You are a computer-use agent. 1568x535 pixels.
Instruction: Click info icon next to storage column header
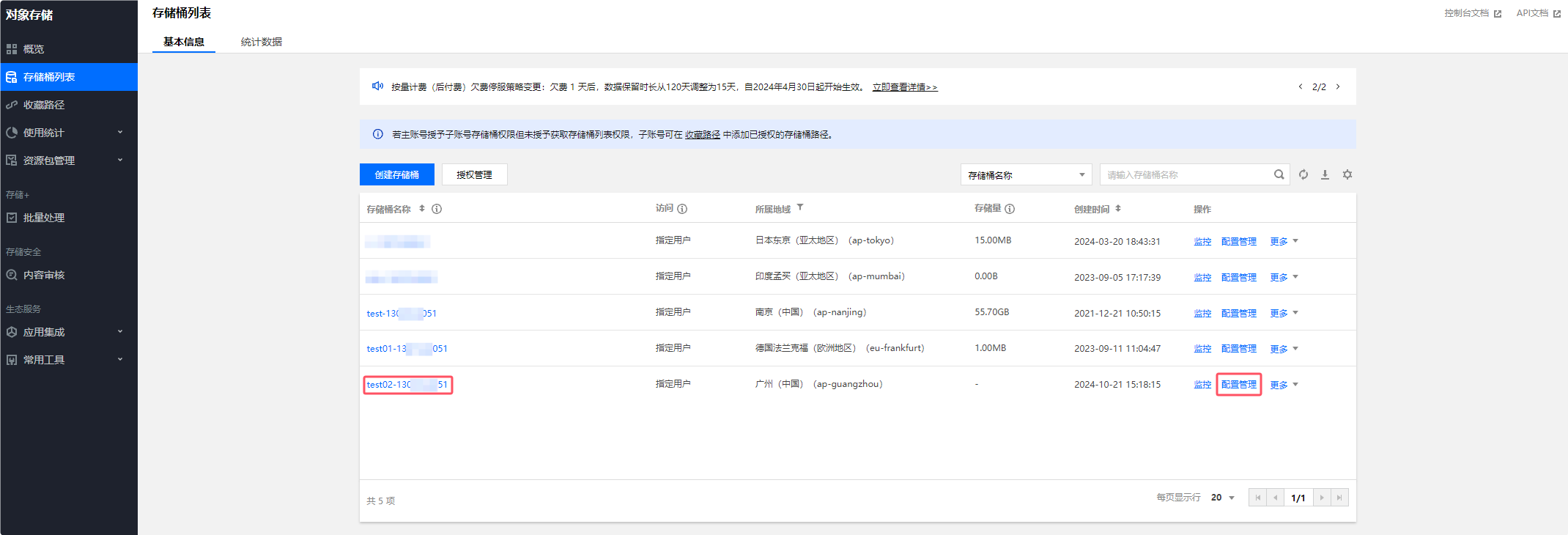click(x=1010, y=209)
